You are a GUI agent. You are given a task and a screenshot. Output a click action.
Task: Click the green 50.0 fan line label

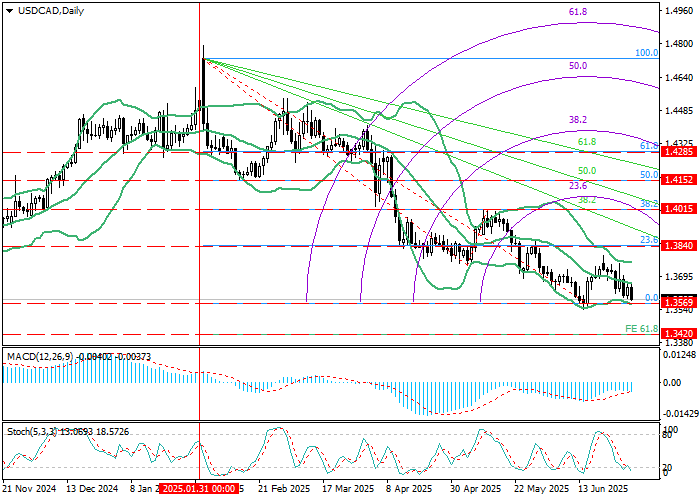[587, 171]
